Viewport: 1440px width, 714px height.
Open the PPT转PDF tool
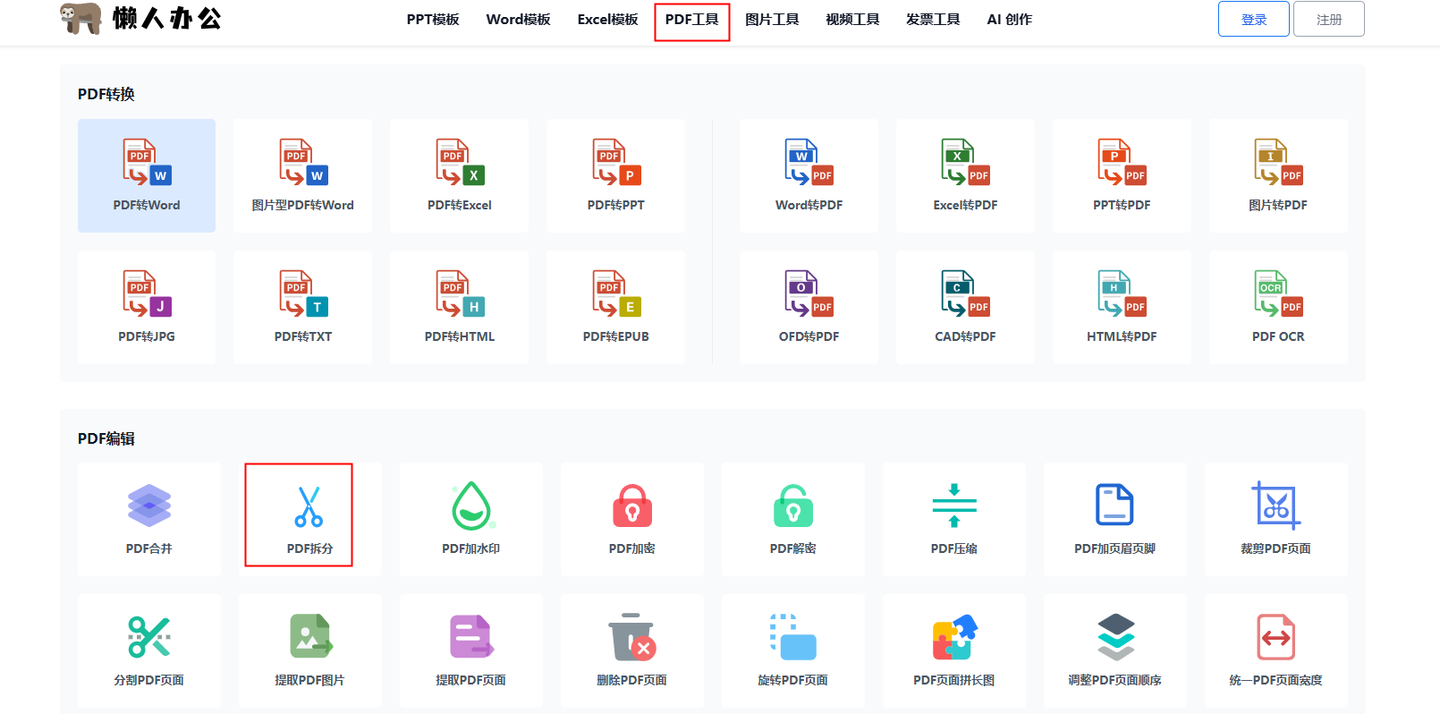[1122, 176]
